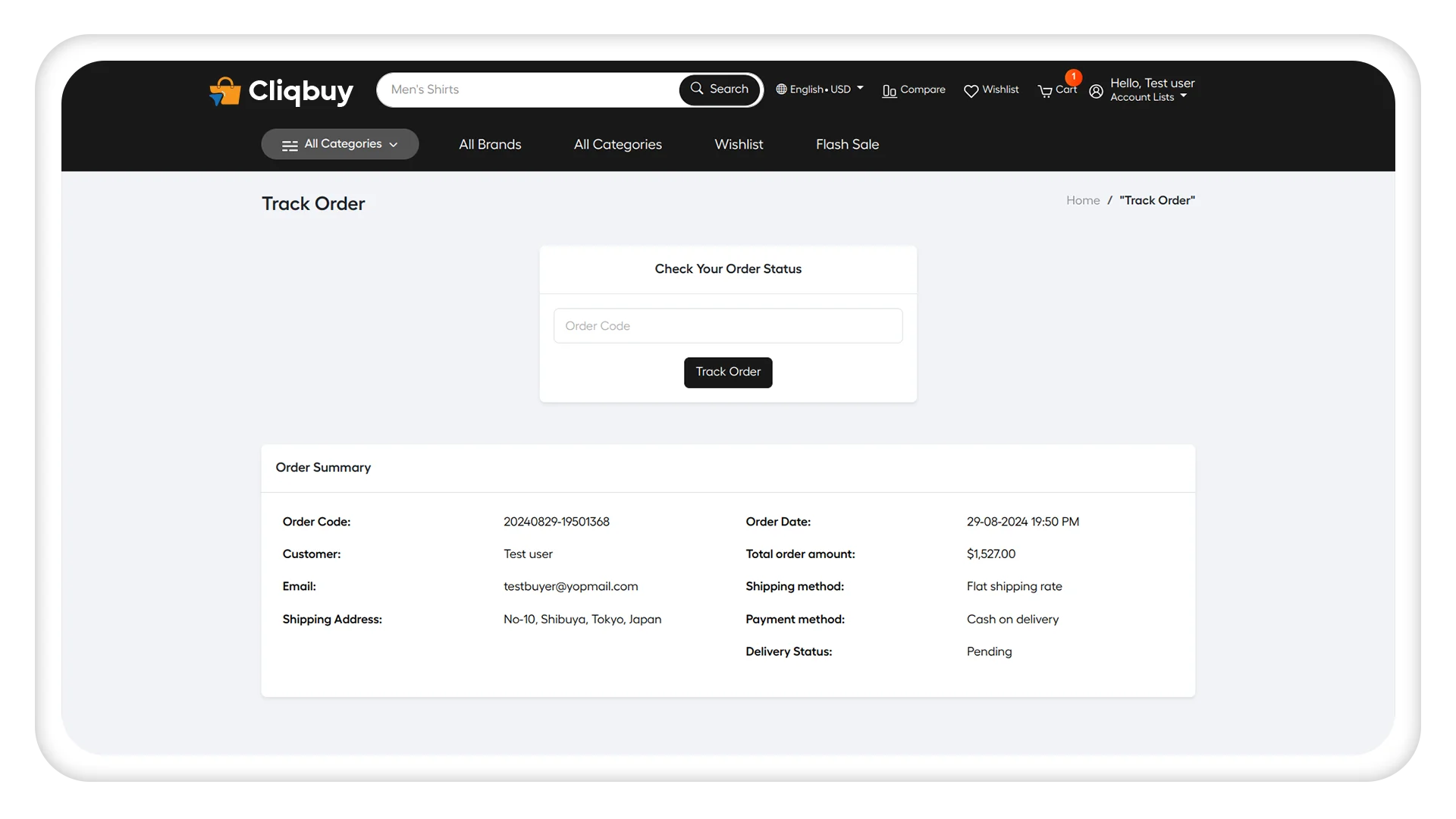Viewport: 1456px width, 819px height.
Task: Click the Wishlist heart icon
Action: [971, 90]
